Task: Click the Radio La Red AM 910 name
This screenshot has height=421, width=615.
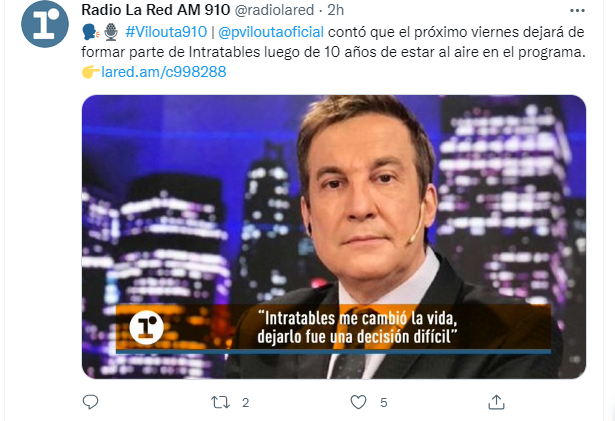Action: pyautogui.click(x=155, y=10)
